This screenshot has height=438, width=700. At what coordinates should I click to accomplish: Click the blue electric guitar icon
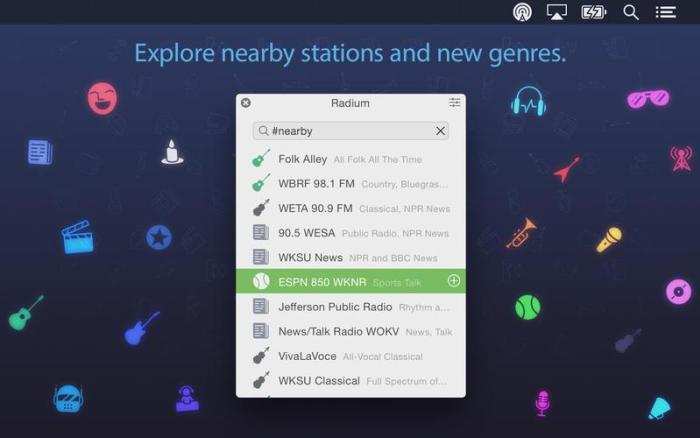142,329
